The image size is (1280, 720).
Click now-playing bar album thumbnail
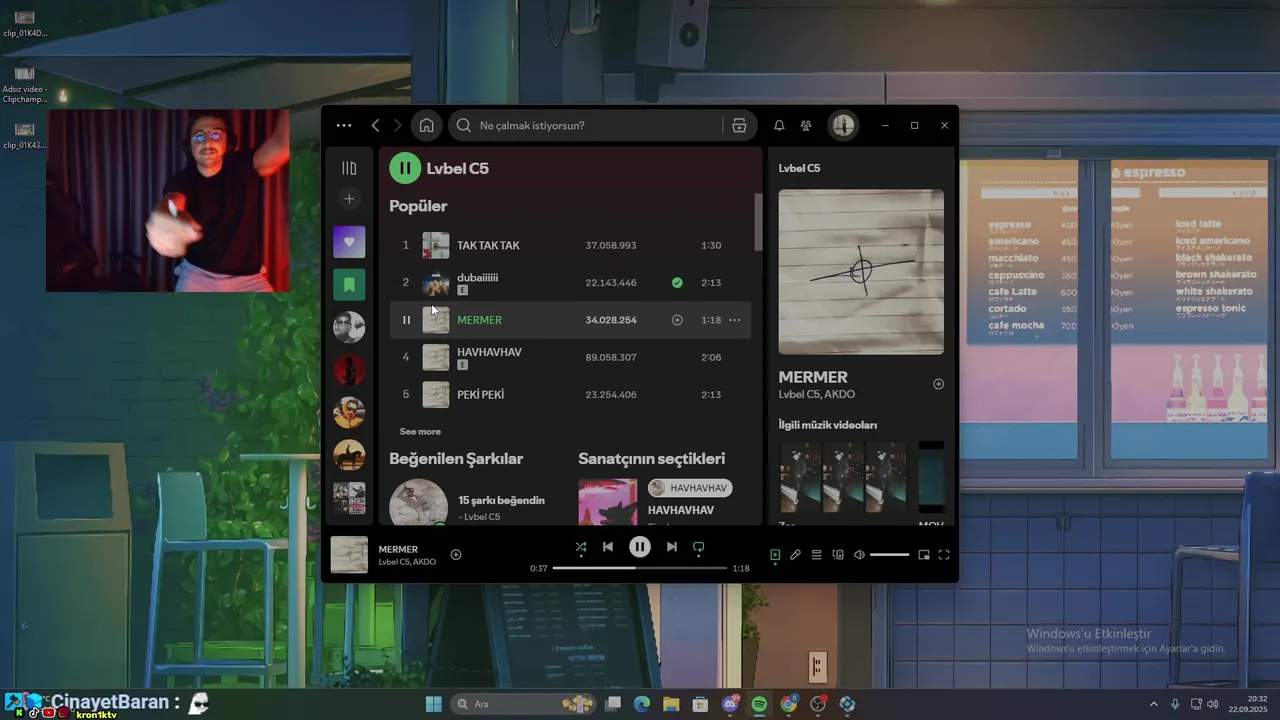point(349,555)
